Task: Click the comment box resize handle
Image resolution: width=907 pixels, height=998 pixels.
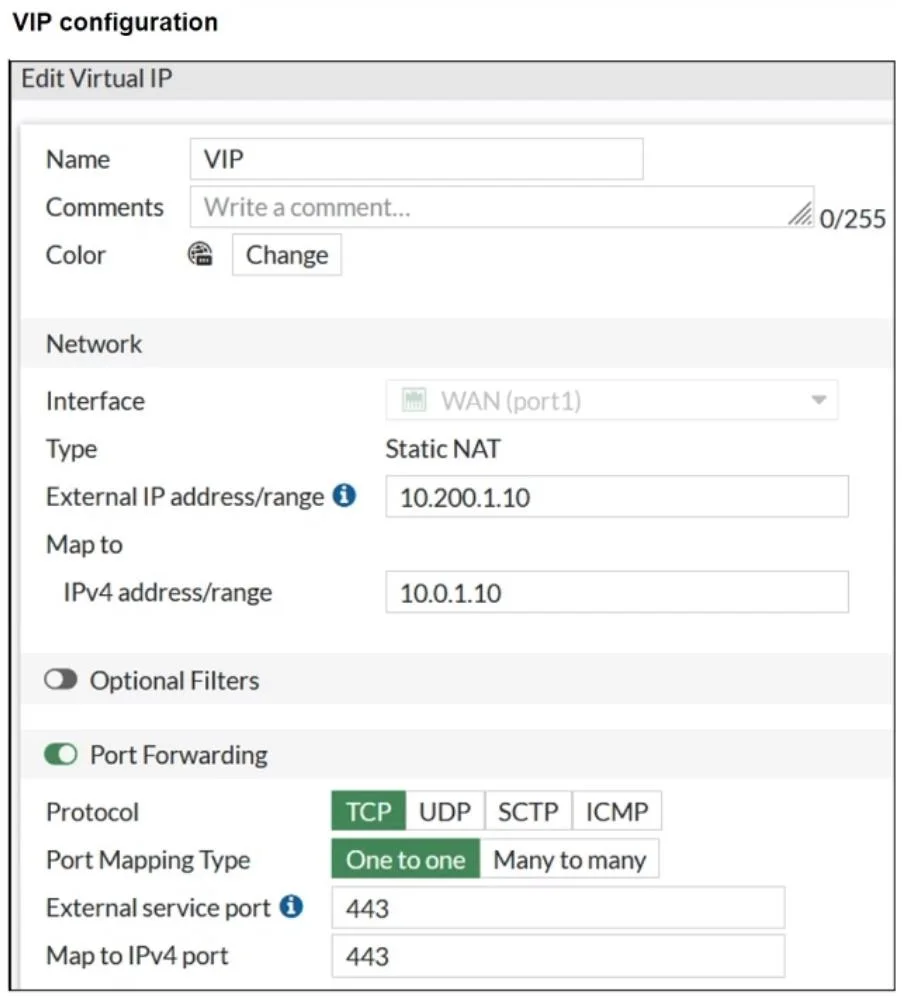Action: (x=801, y=214)
